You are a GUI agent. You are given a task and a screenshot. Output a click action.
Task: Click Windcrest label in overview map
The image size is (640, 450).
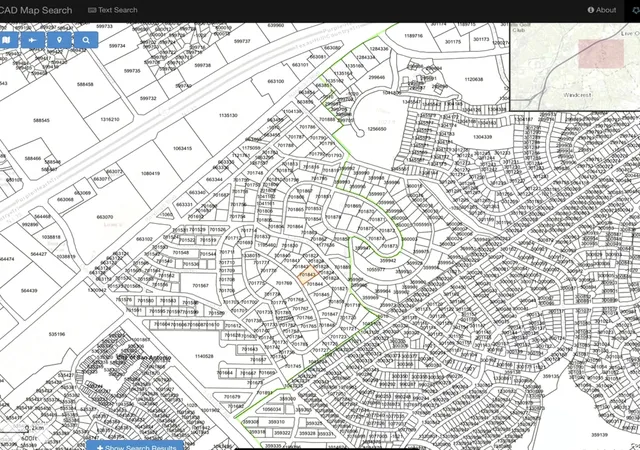(577, 95)
